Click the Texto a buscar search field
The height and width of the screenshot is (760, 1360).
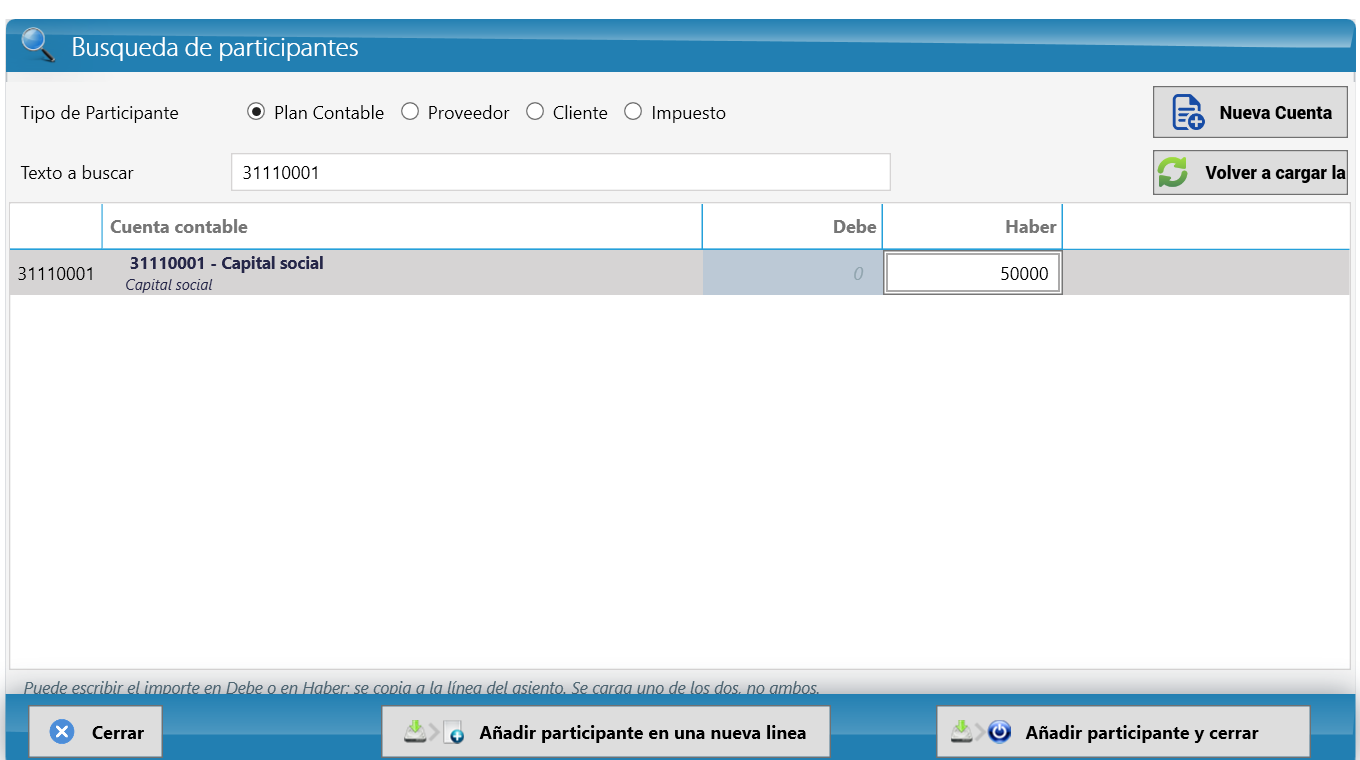click(560, 172)
